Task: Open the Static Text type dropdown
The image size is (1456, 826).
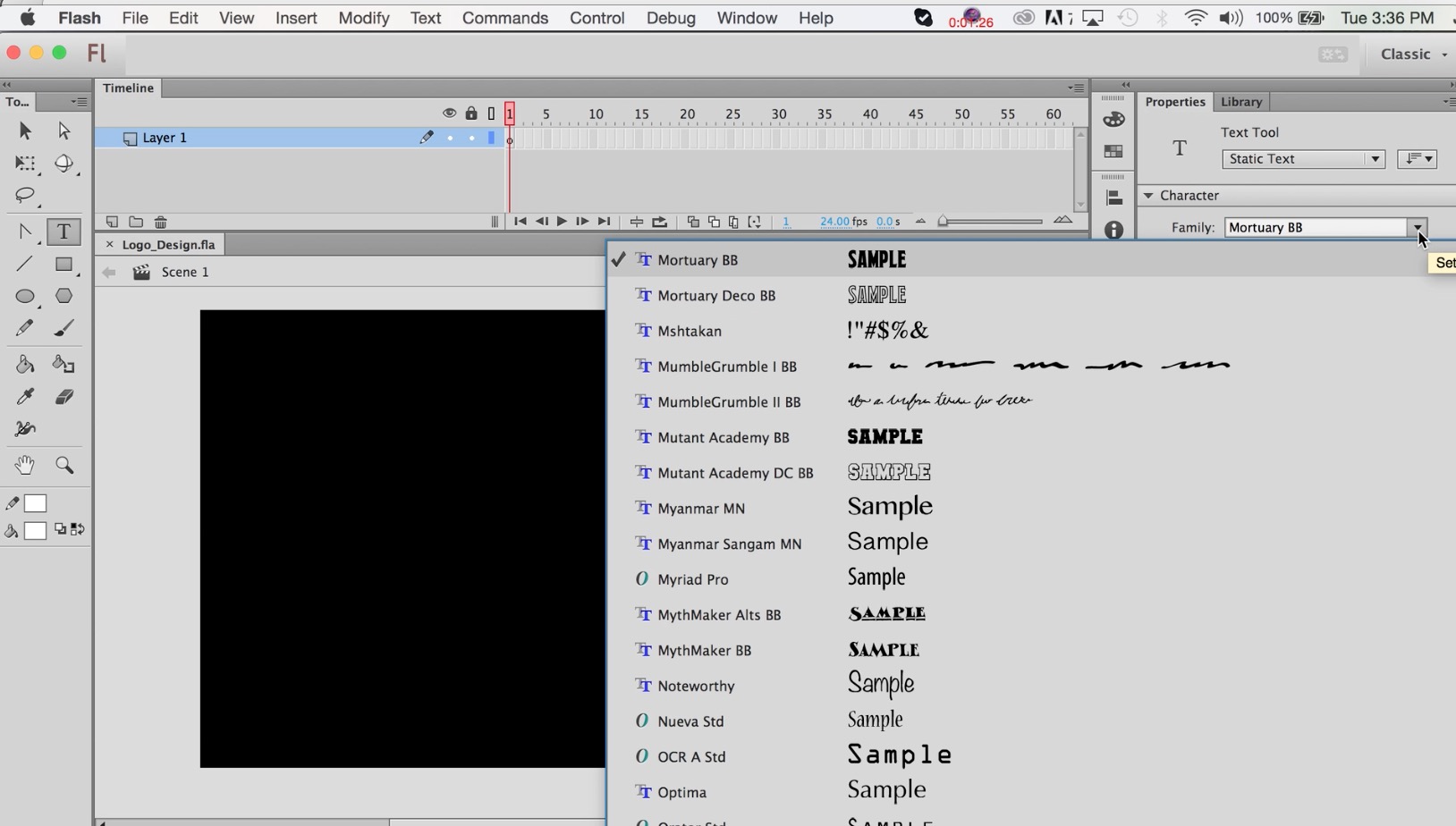Action: [x=1302, y=159]
